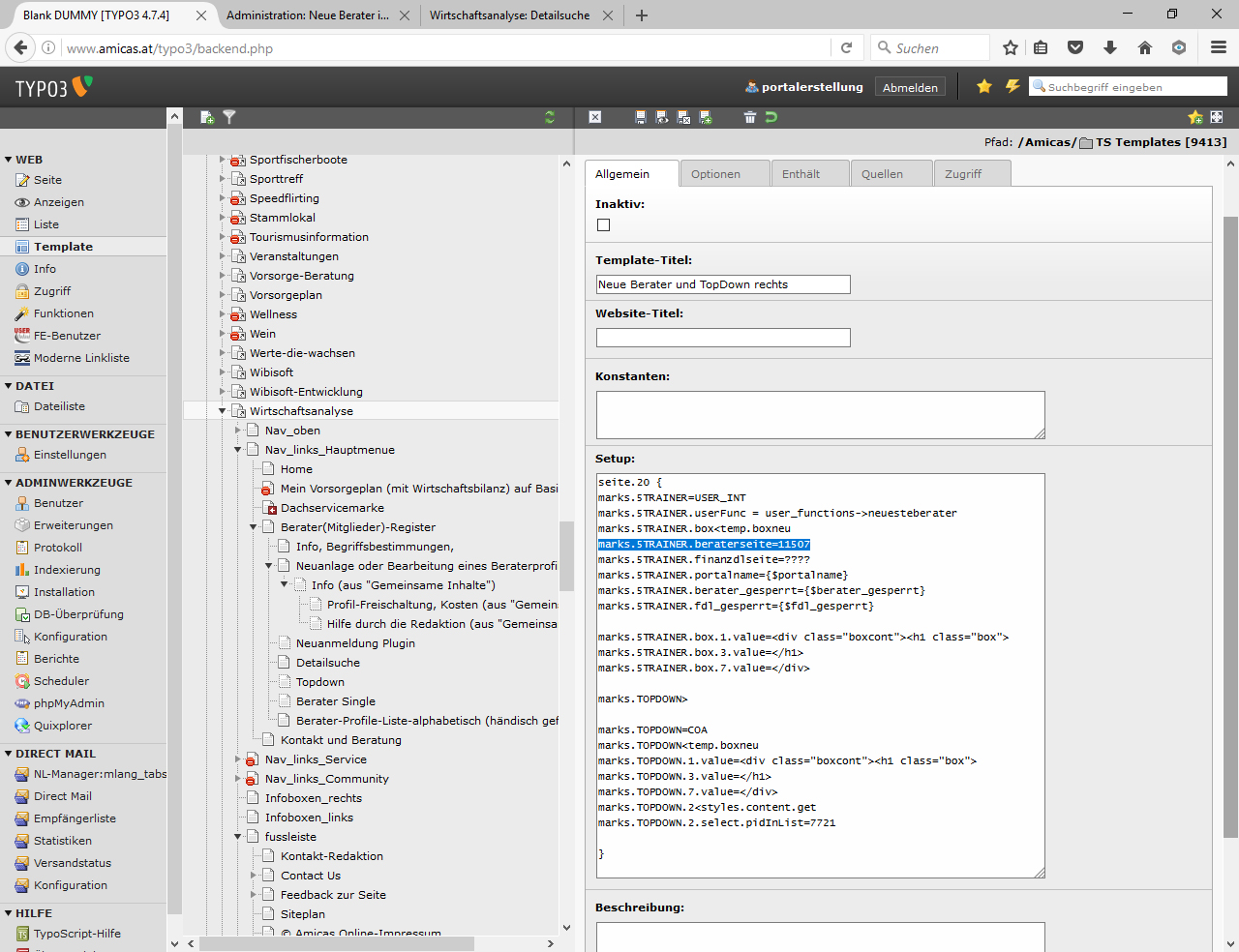Click the Suchbegriff eingeben search field
Image resolution: width=1239 pixels, height=952 pixels.
(1129, 86)
